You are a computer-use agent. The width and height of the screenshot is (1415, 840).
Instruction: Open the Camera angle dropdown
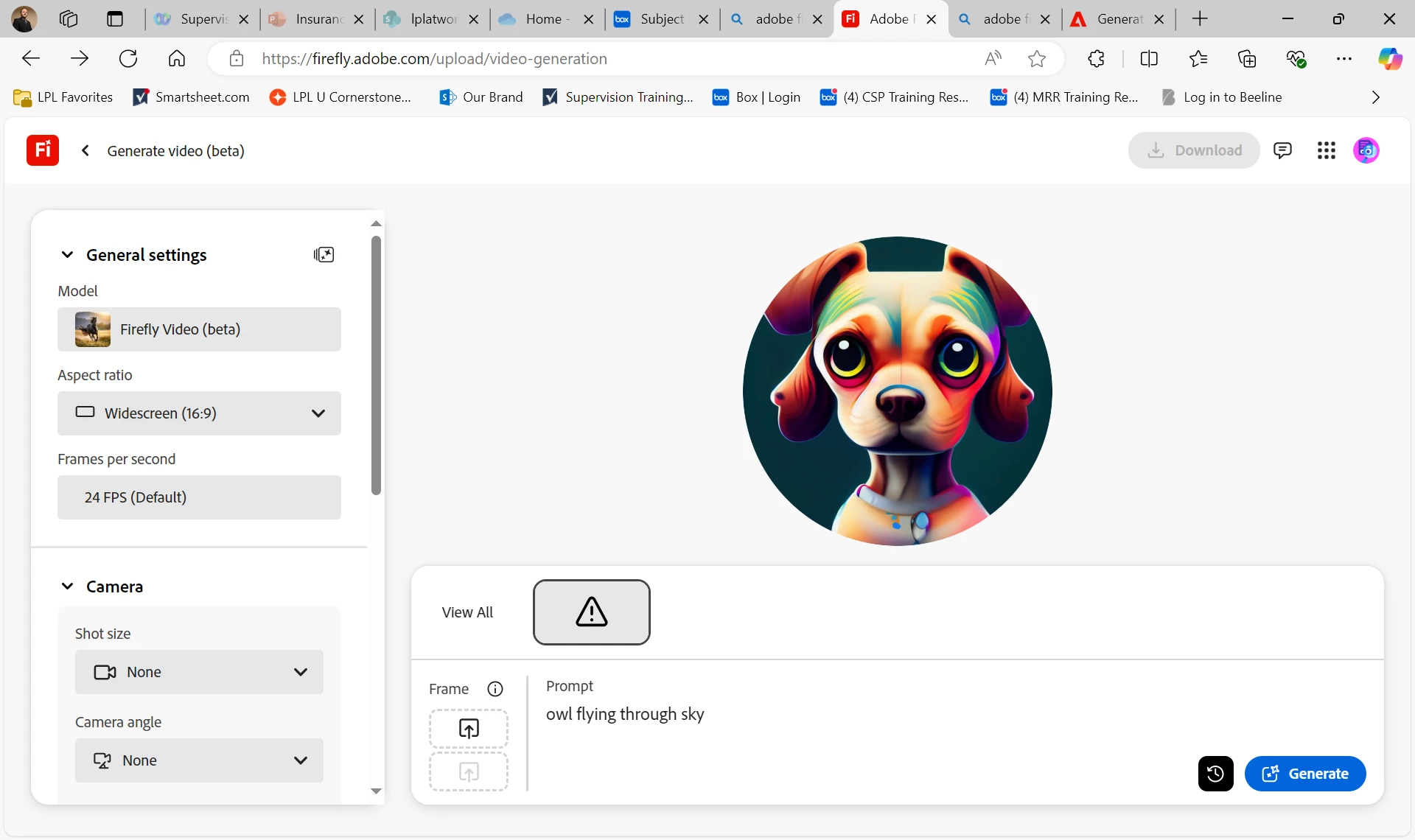click(x=199, y=760)
